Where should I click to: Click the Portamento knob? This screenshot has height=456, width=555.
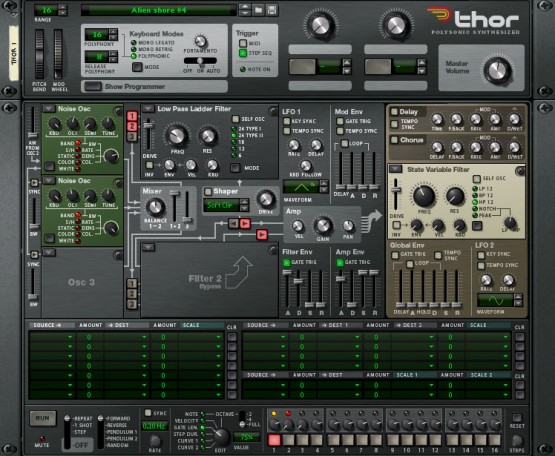coord(200,41)
